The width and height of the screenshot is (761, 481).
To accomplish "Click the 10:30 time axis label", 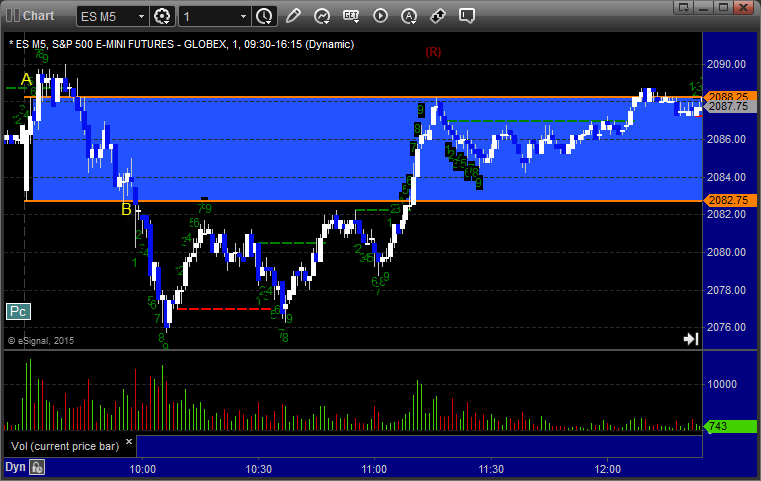I will coord(258,469).
